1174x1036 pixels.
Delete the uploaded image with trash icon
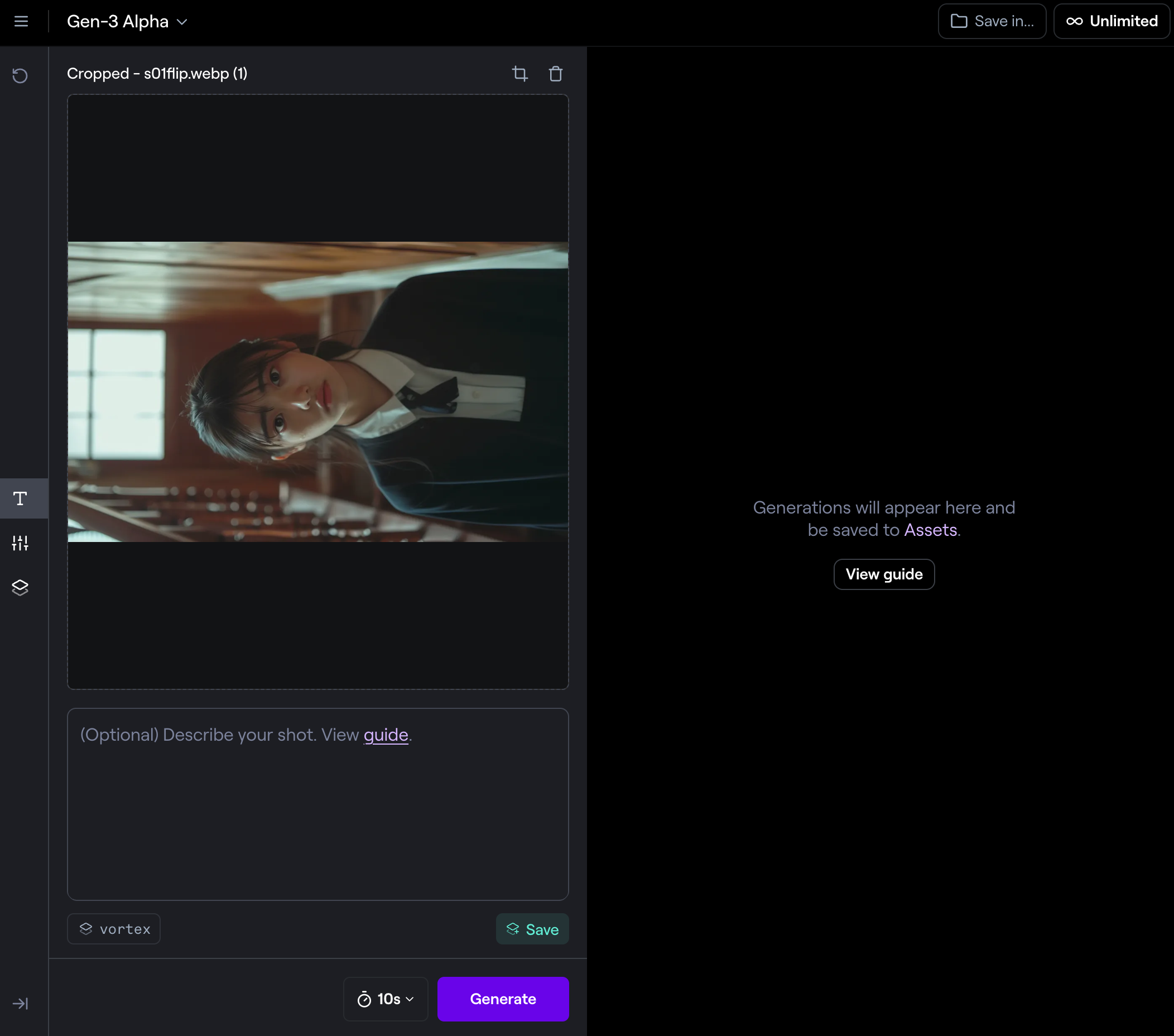point(555,74)
